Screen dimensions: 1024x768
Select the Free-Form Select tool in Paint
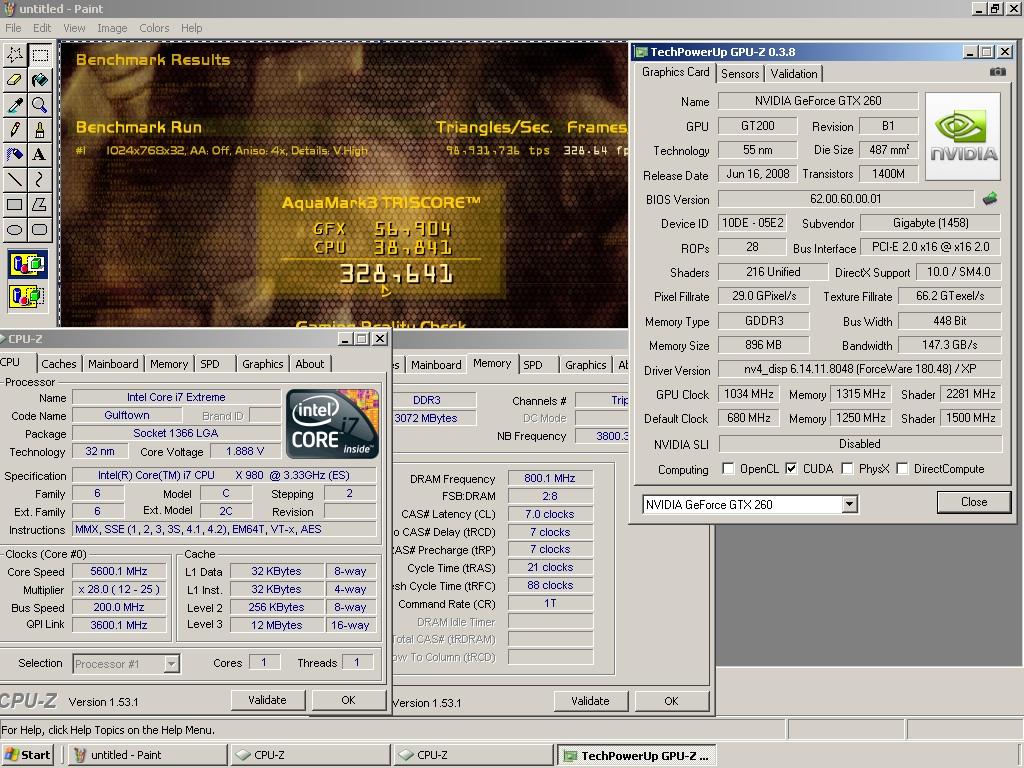(x=14, y=55)
